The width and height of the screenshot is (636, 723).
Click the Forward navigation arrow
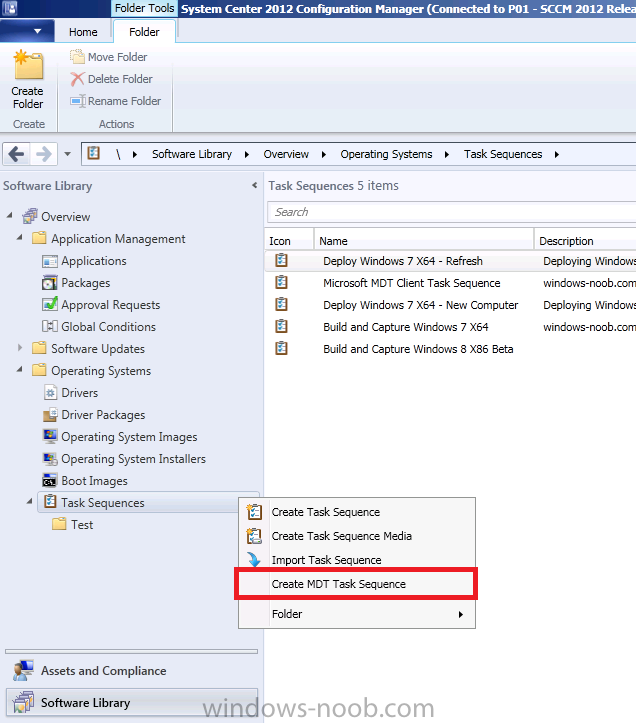pos(43,154)
